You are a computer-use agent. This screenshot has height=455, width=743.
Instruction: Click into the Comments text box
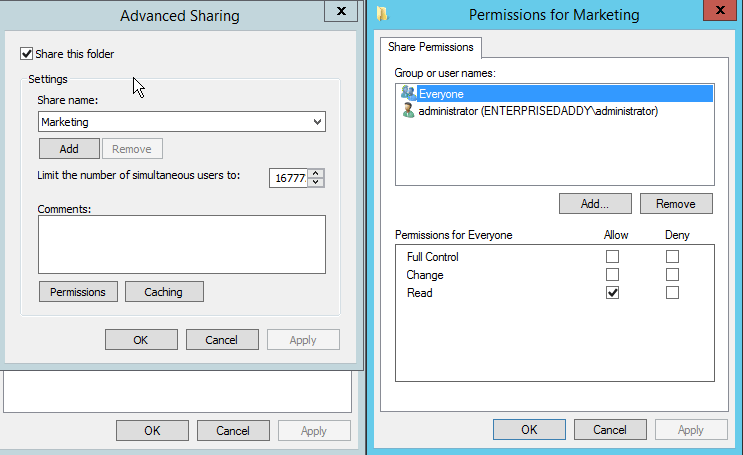[182, 244]
